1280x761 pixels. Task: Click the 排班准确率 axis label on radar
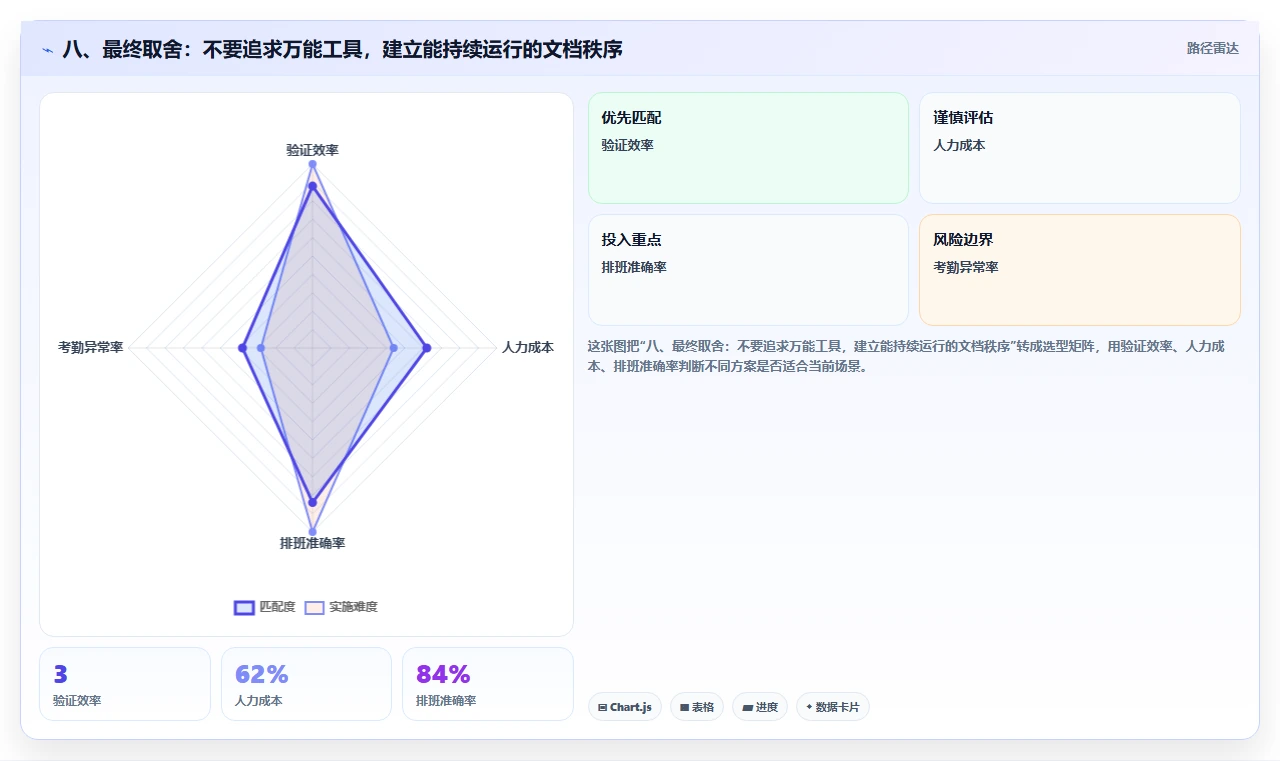[312, 543]
